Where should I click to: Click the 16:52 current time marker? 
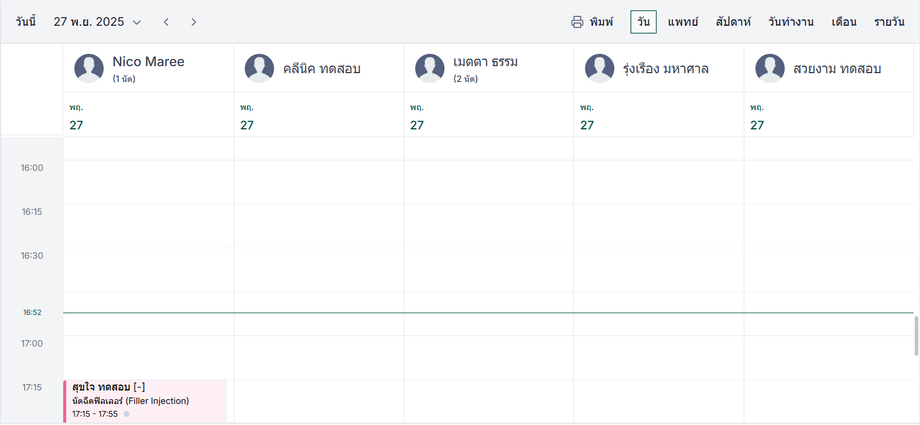32,313
